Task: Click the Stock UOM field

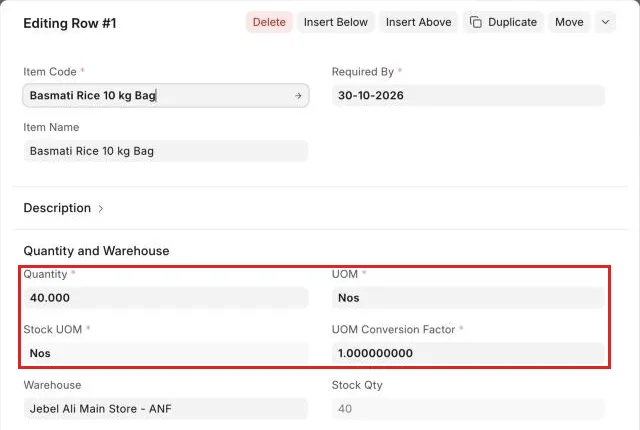Action: point(166,353)
